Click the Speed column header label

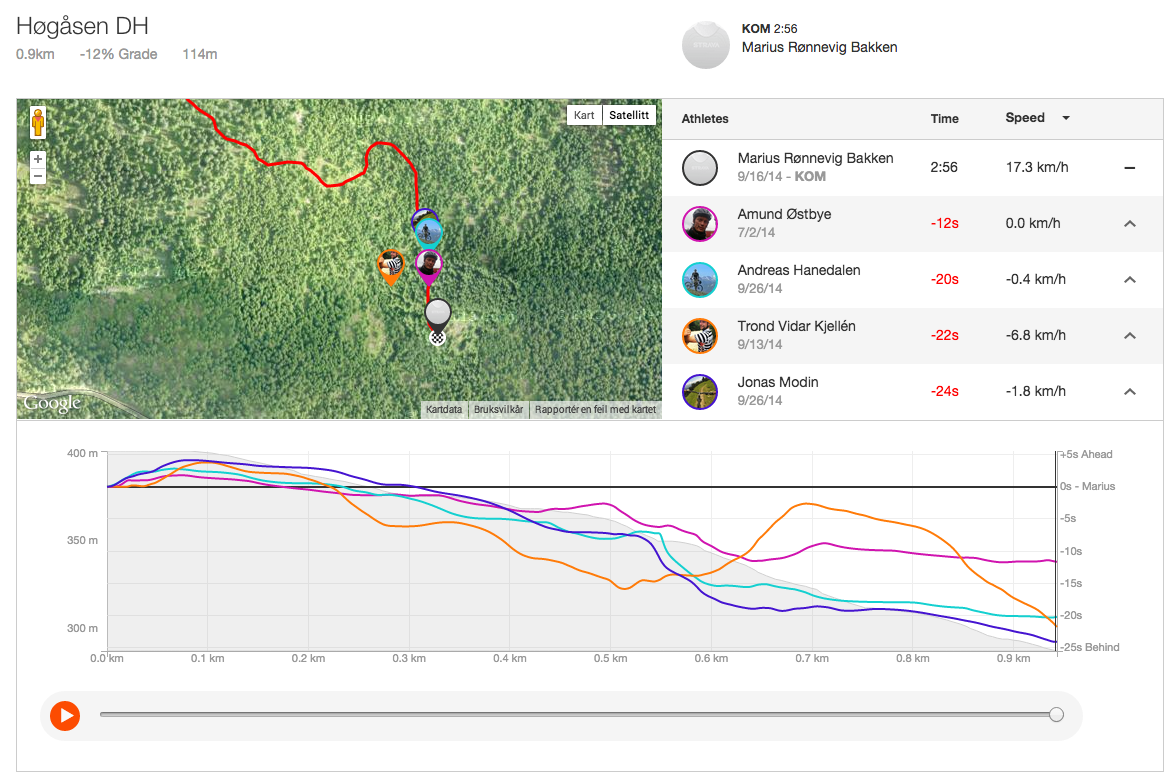coord(1024,118)
